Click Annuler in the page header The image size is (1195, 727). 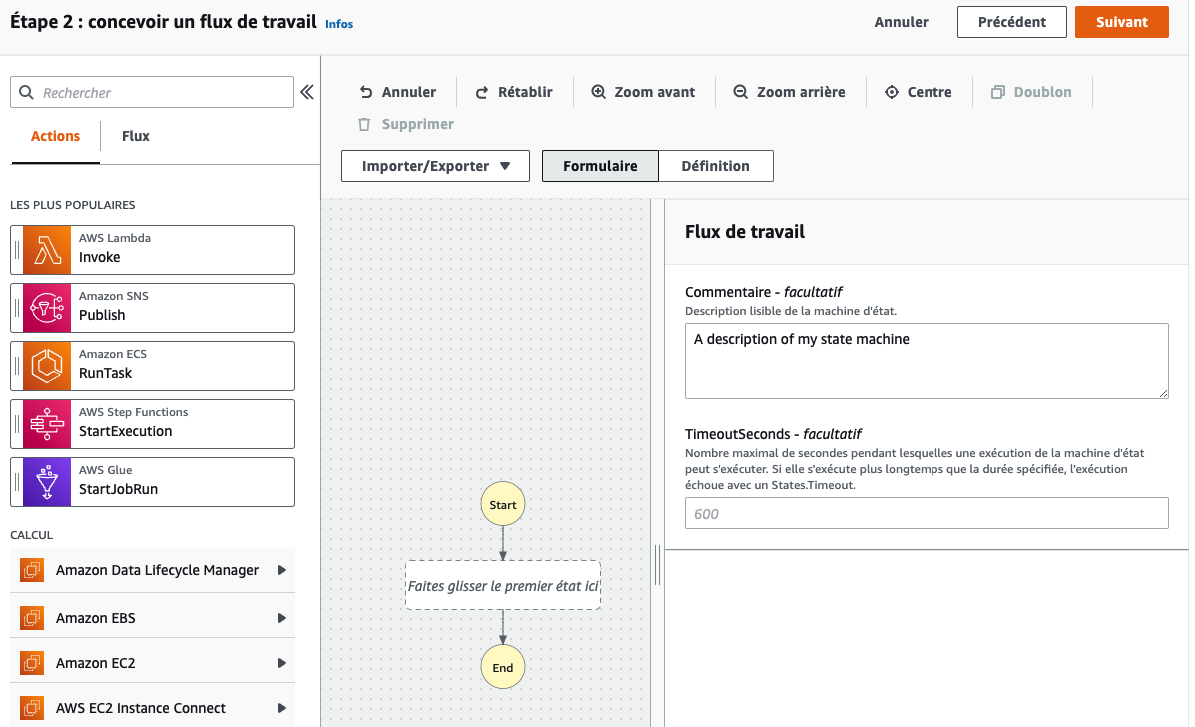(x=902, y=22)
